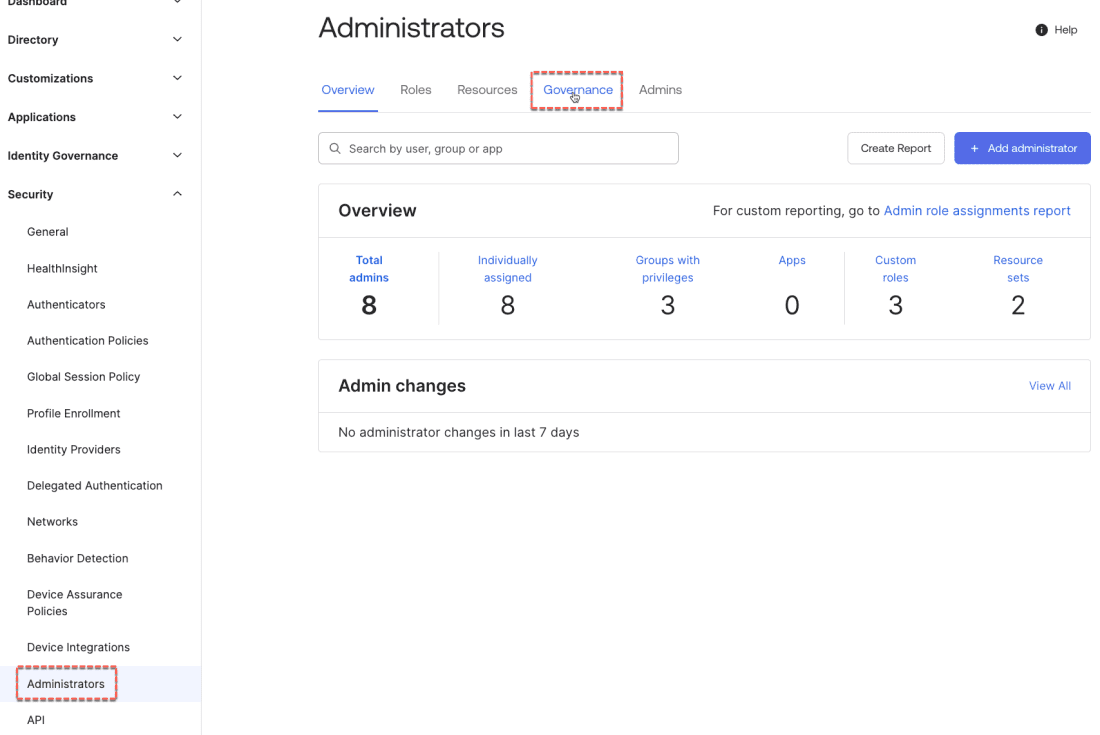Collapse the Security section chevron
The width and height of the screenshot is (1100, 735).
(177, 194)
